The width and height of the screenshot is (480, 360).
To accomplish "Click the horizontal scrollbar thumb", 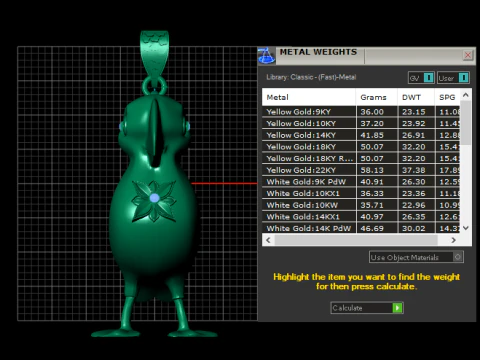I will [x=356, y=240].
